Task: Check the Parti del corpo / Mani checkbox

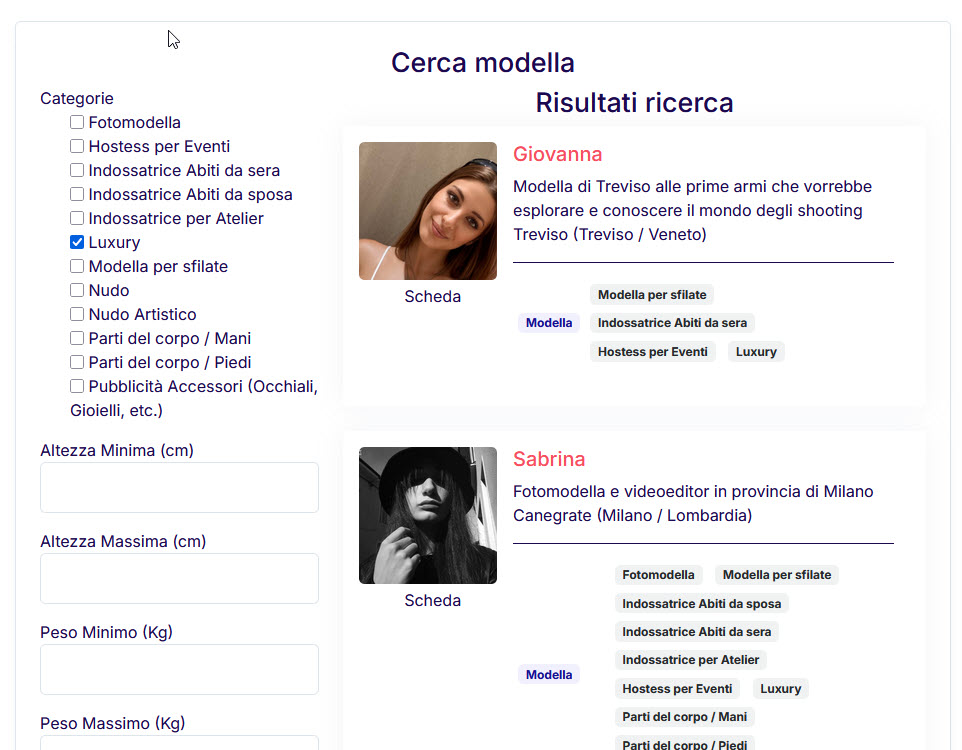Action: pos(77,338)
